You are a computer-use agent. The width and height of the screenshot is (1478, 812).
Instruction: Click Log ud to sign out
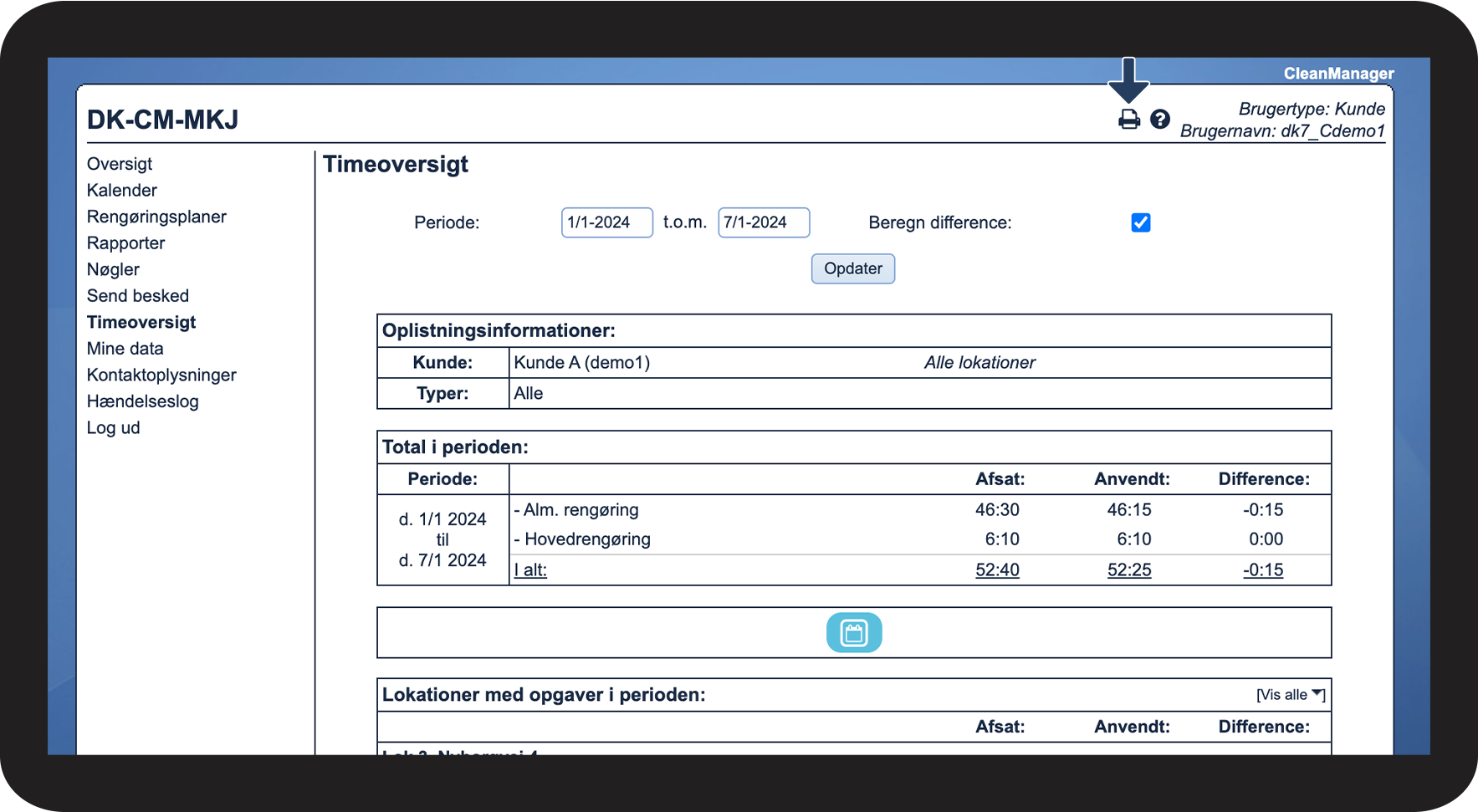(x=114, y=427)
